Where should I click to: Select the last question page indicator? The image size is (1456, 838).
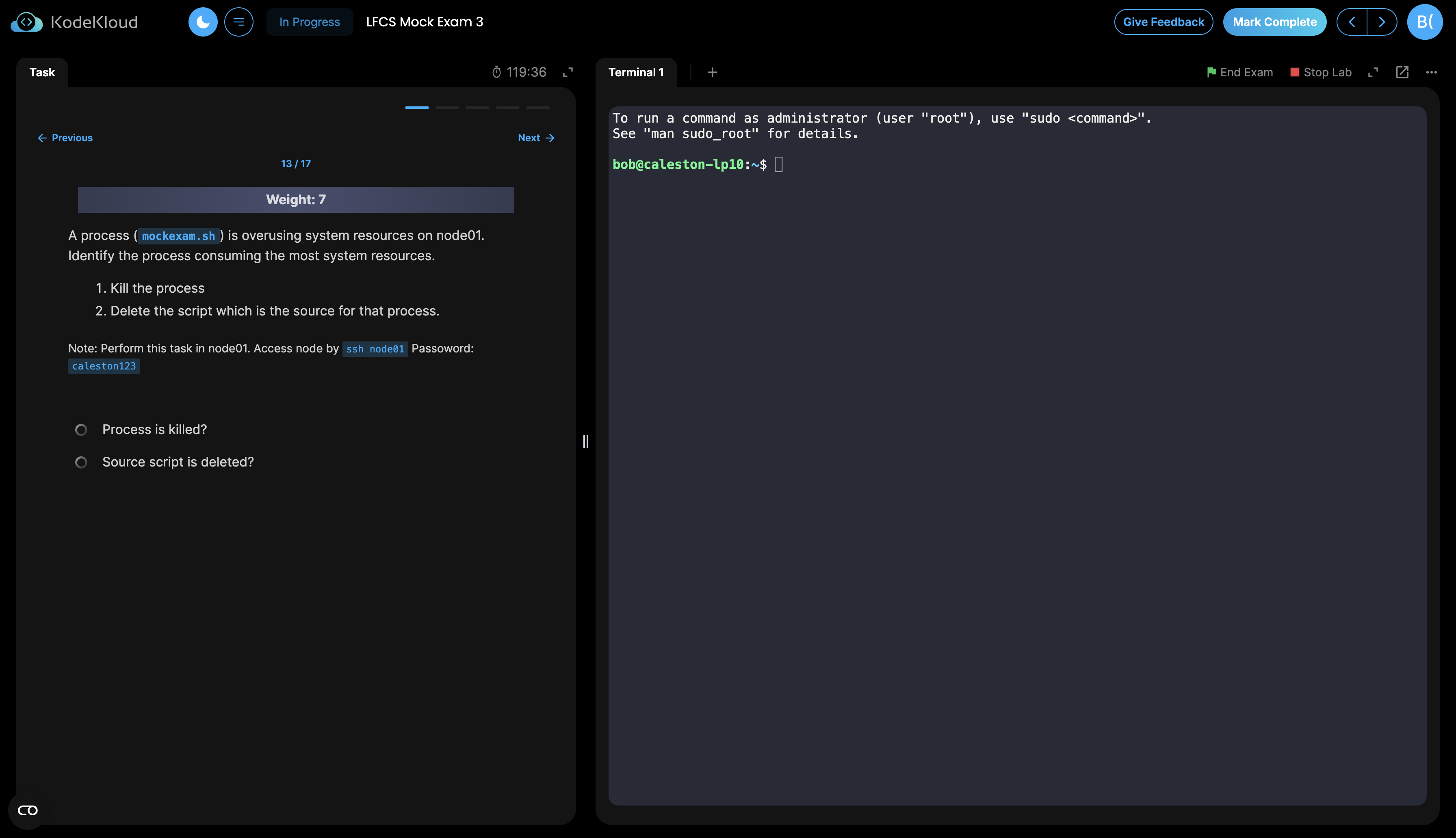(538, 107)
